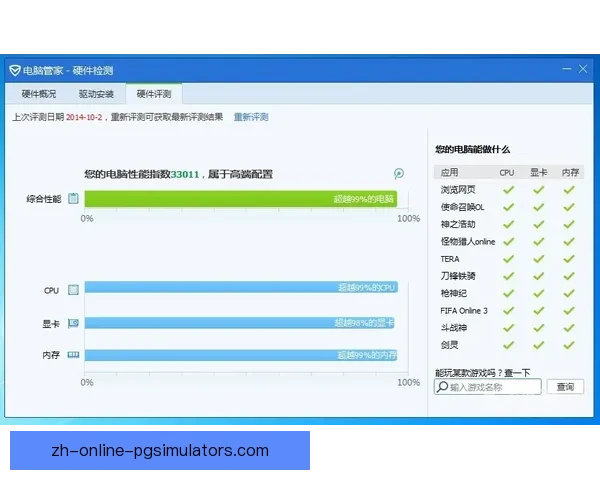Image resolution: width=600 pixels, height=480 pixels.
Task: Switch to the 硬件概况 tab
Action: pyautogui.click(x=39, y=94)
